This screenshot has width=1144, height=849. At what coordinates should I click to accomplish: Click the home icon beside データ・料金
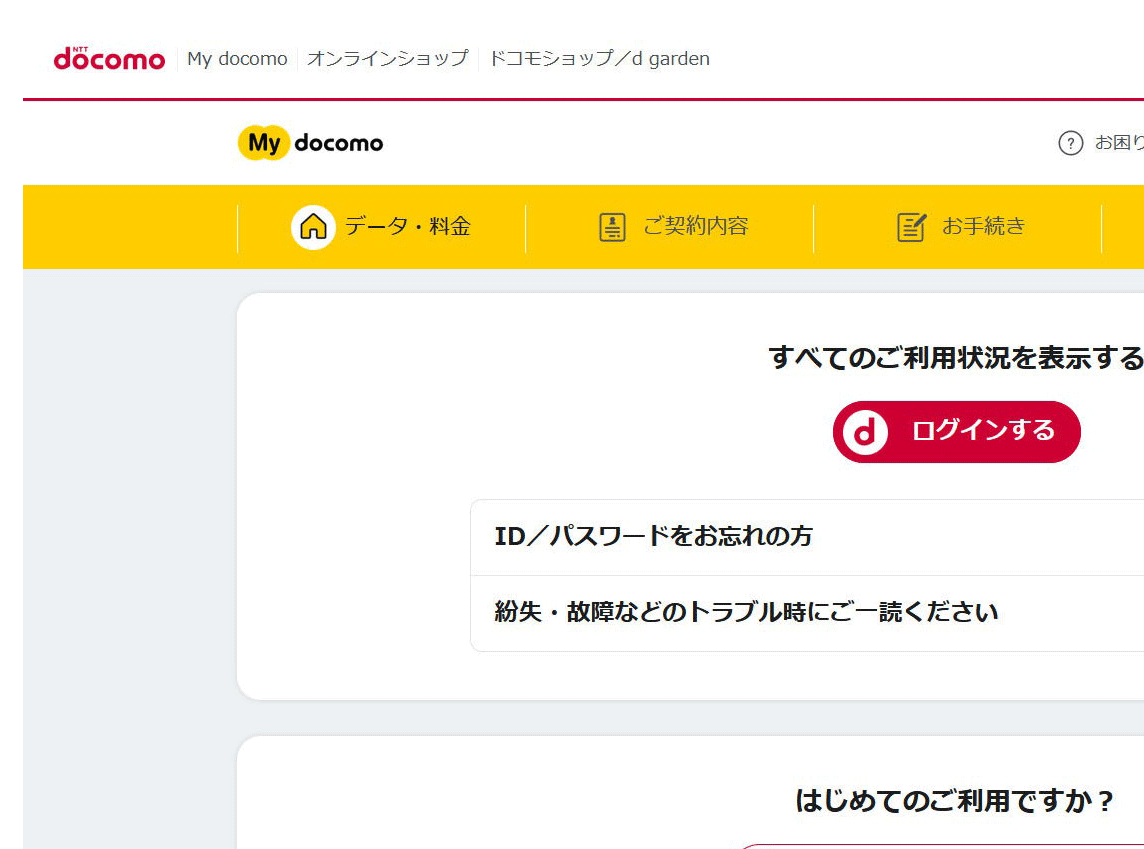[x=313, y=227]
